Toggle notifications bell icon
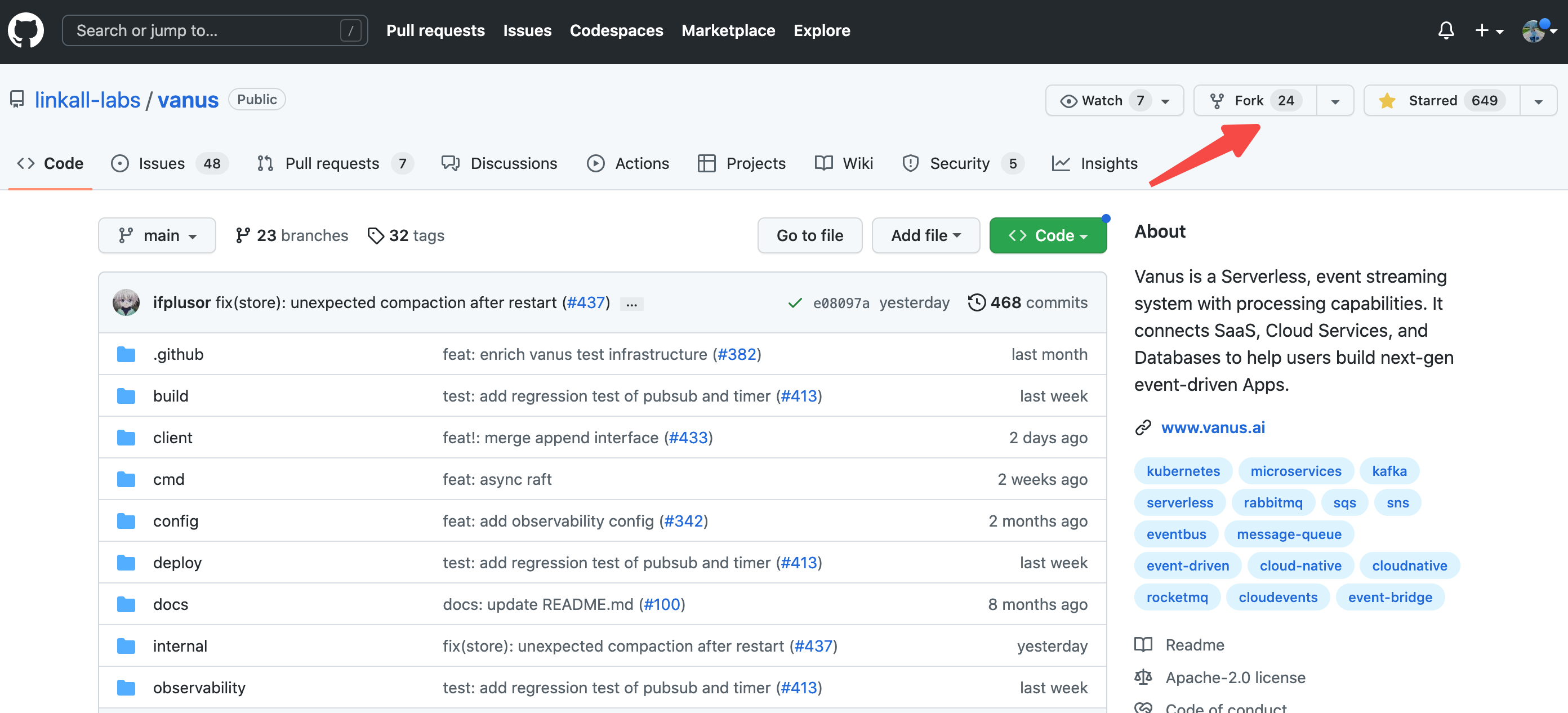The image size is (1568, 713). coord(1446,30)
